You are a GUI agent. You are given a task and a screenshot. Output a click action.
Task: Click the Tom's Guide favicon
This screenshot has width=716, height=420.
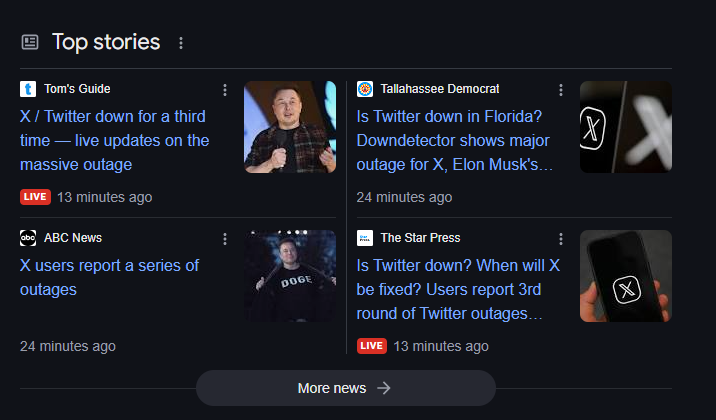tap(28, 89)
